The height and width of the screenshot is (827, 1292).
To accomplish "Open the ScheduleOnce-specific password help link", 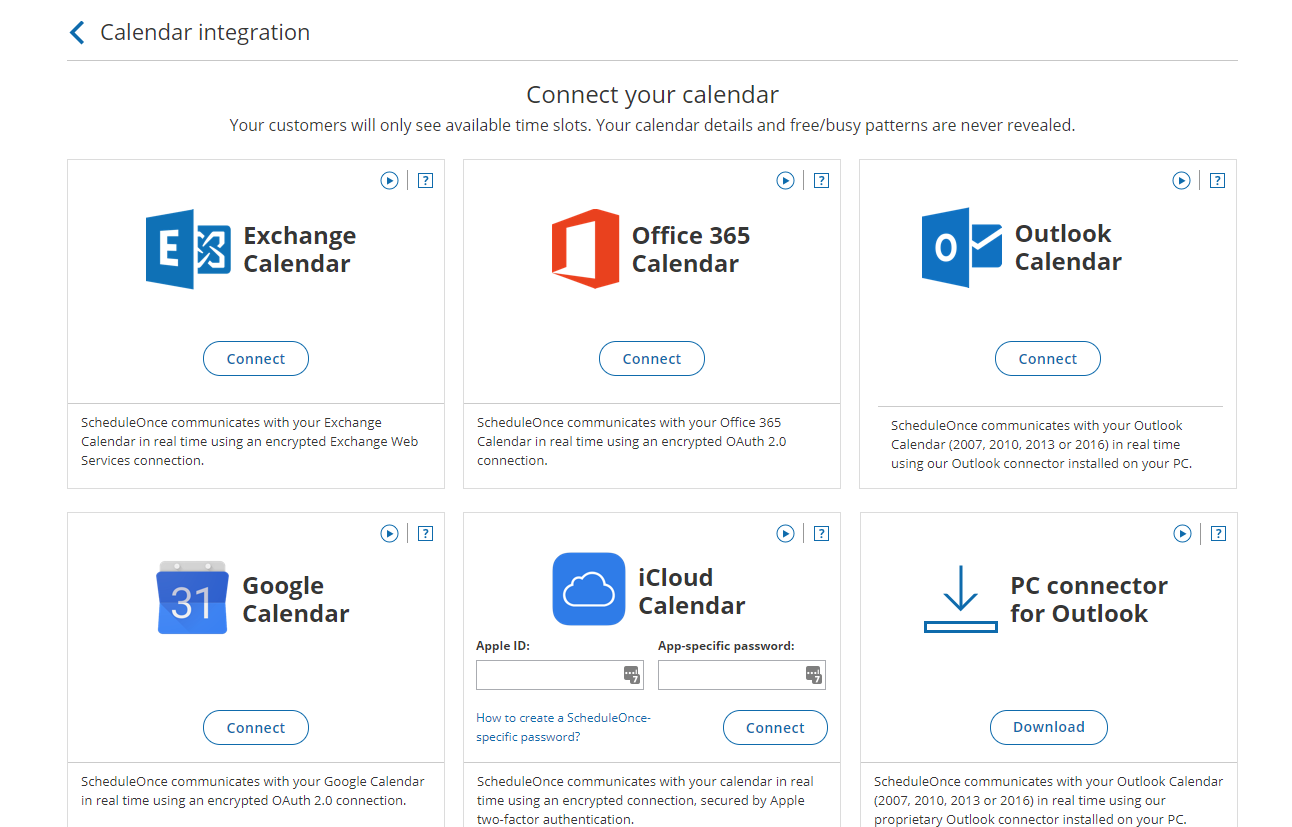I will click(563, 727).
